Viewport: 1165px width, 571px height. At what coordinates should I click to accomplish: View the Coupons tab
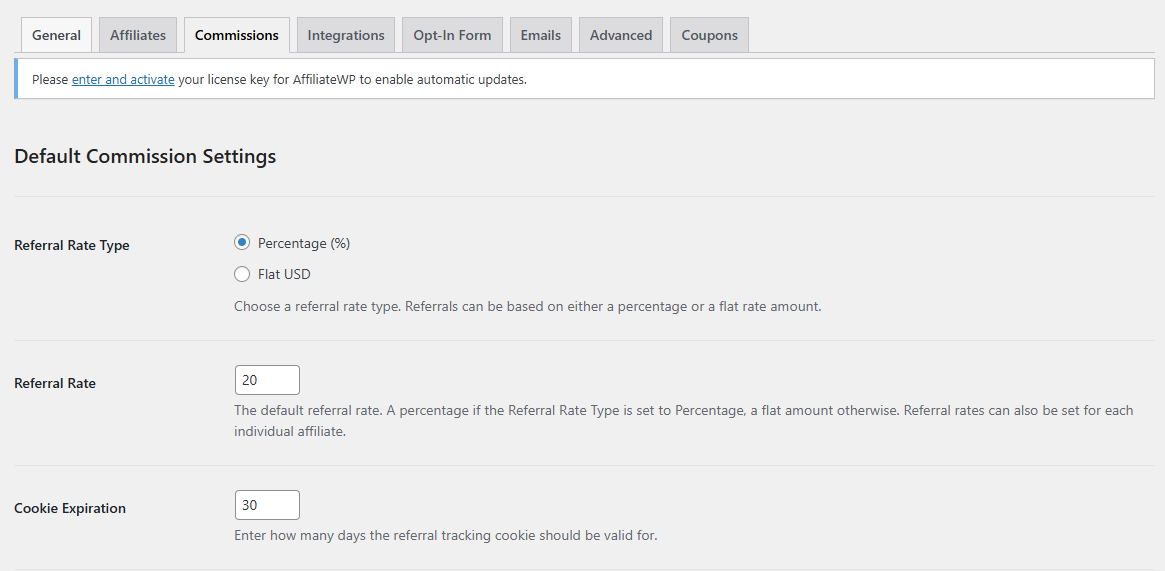(710, 35)
